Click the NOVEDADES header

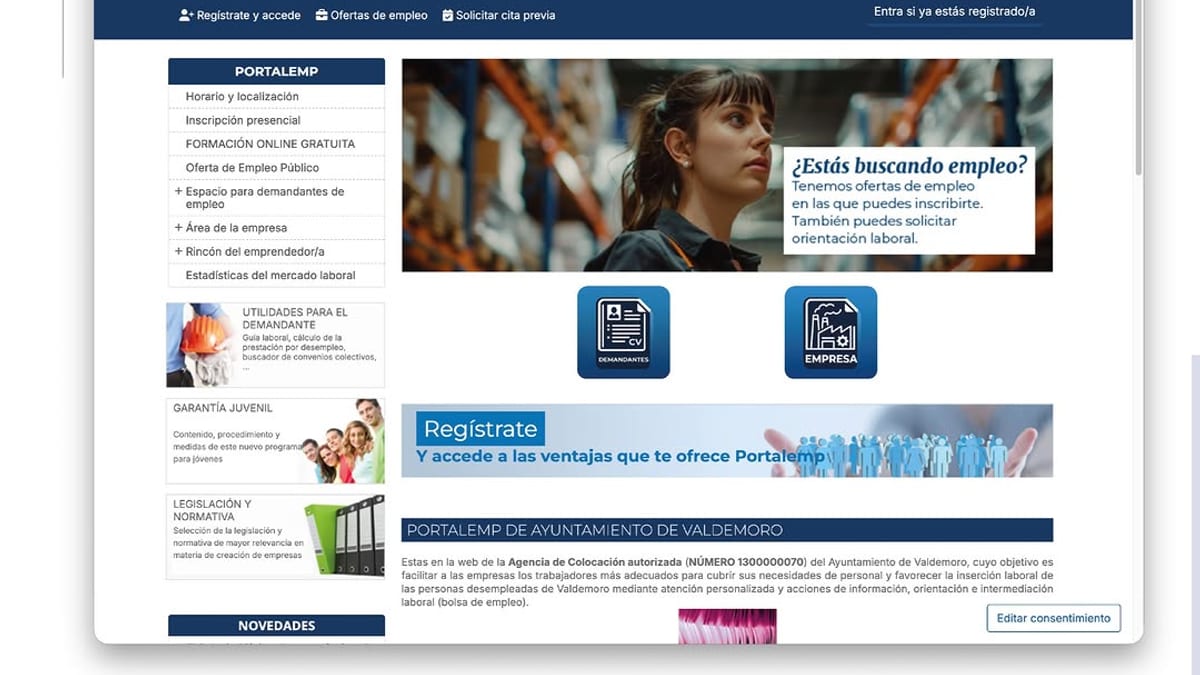[x=276, y=626]
